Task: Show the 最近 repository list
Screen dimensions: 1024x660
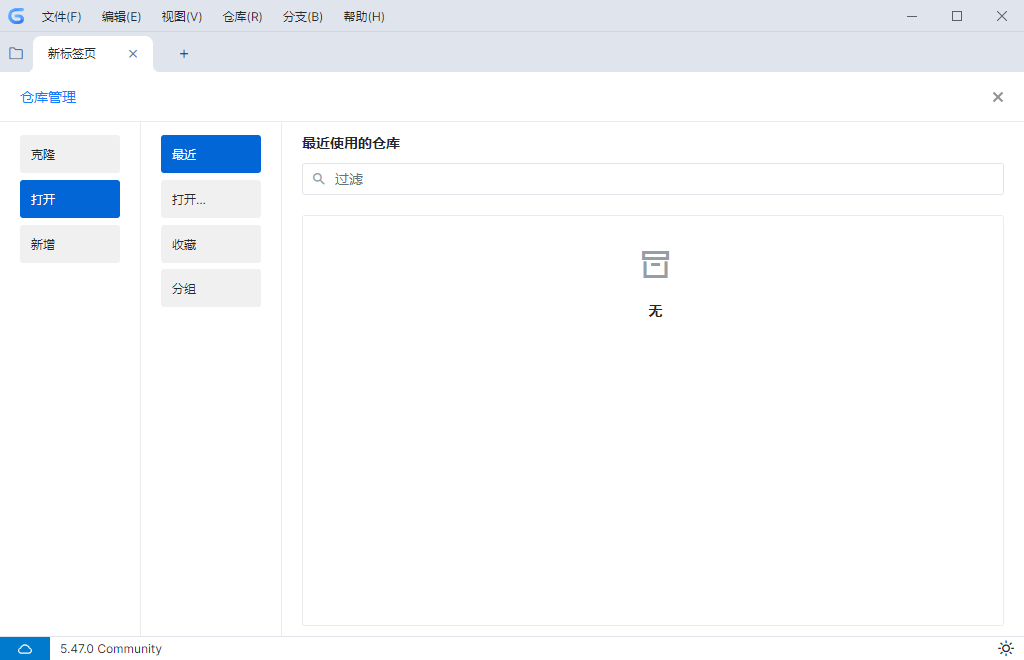Action: point(211,154)
